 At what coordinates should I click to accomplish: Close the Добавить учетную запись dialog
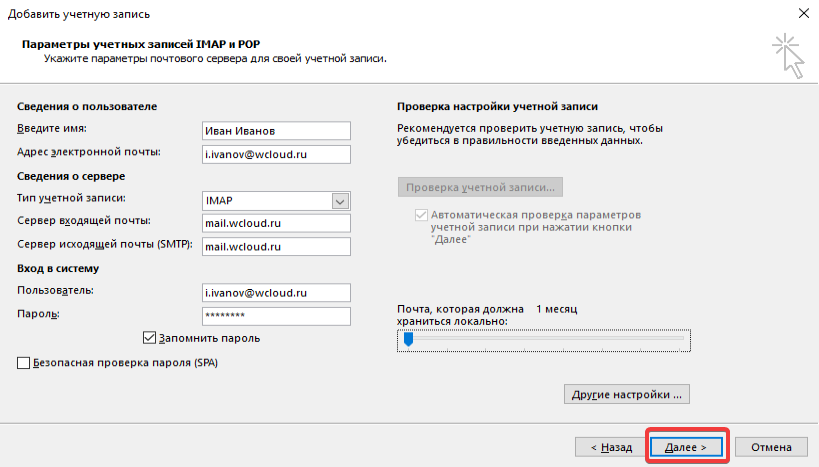point(803,12)
